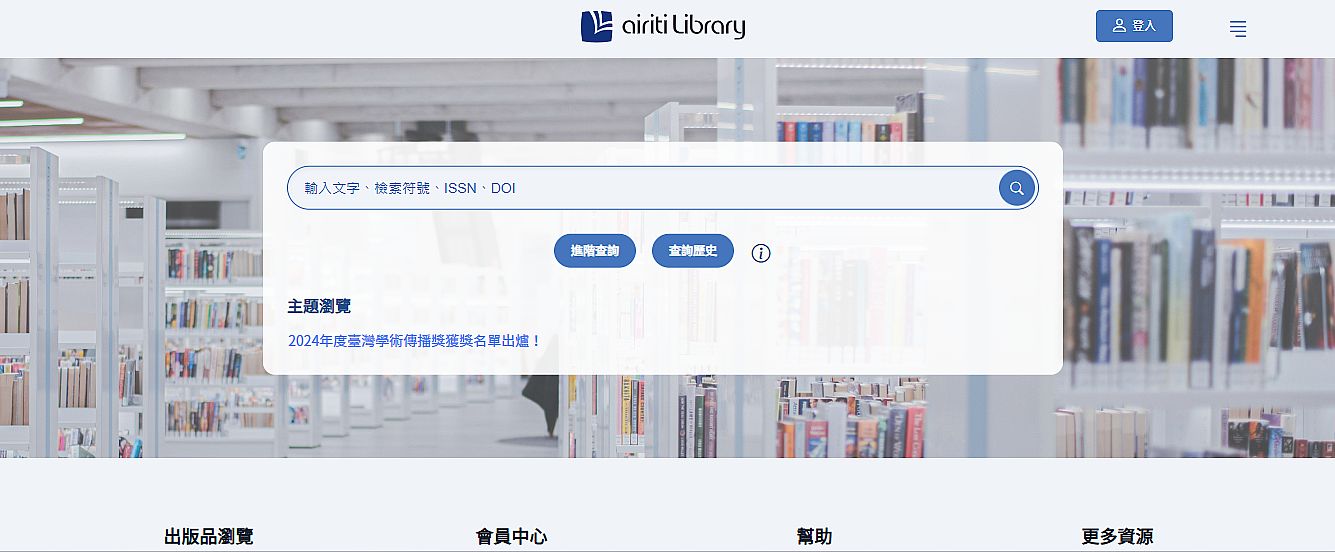Open the 更多資源 resources section
Screen dimensions: 1335x552
(1117, 537)
